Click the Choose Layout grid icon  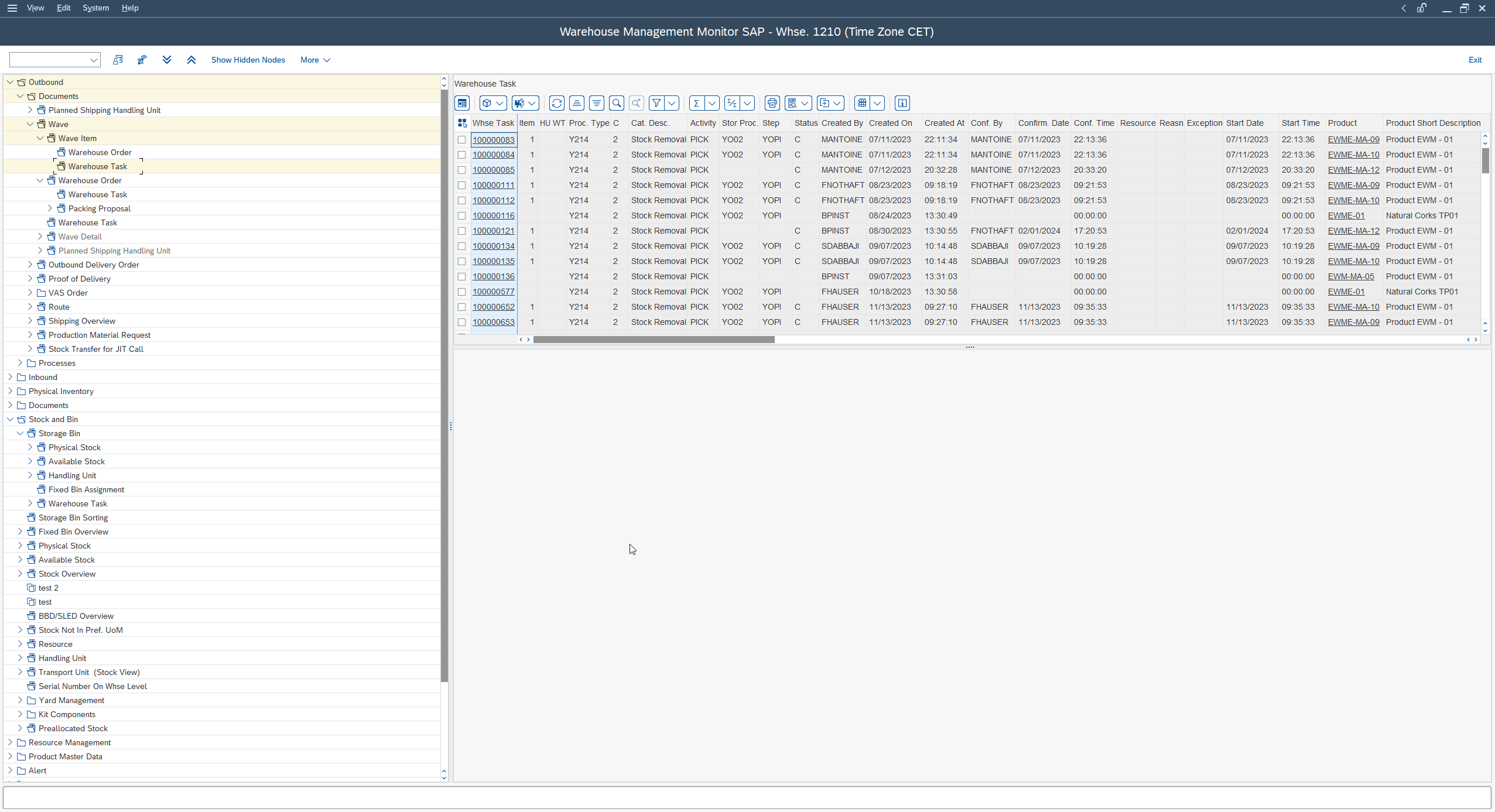861,103
